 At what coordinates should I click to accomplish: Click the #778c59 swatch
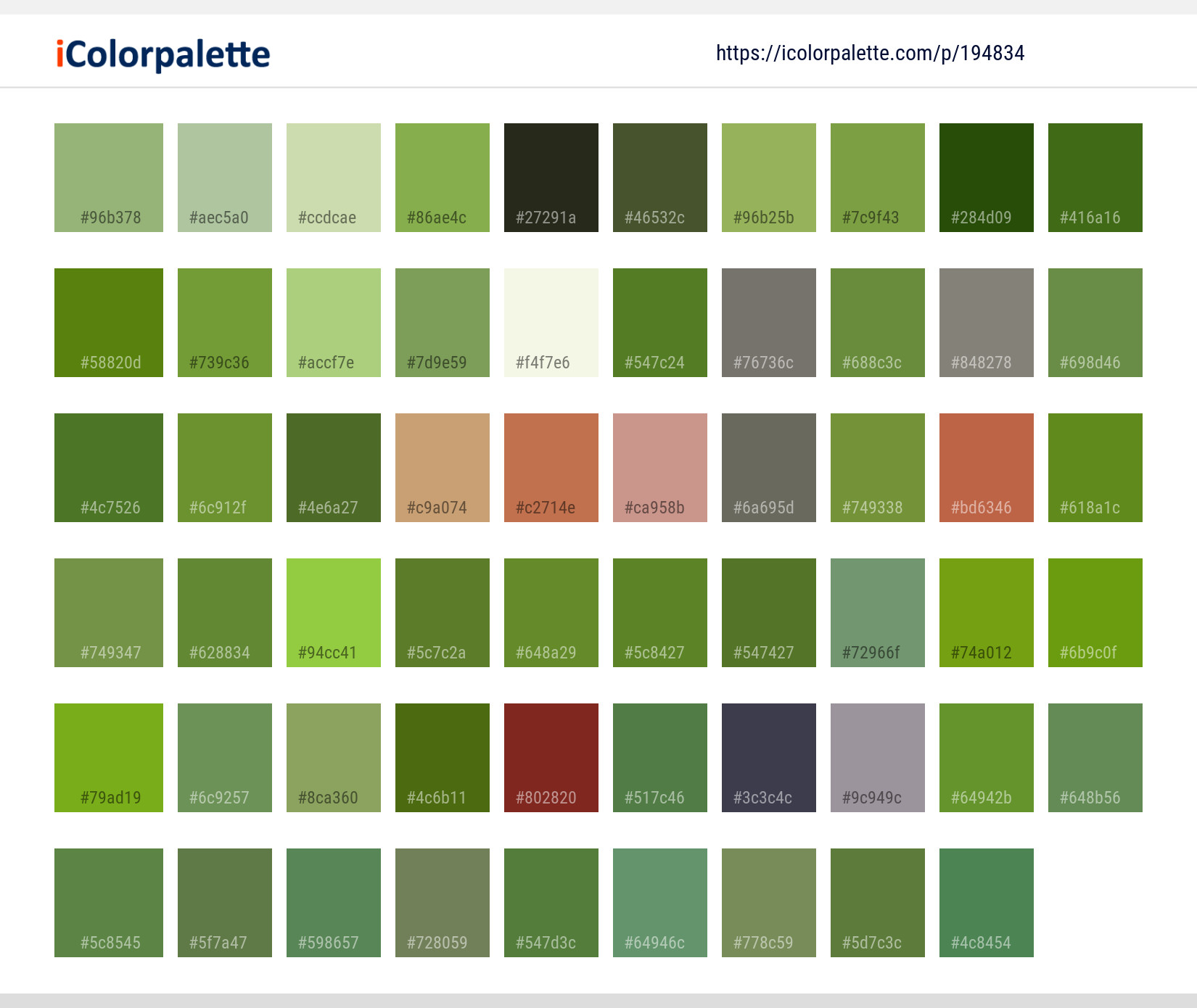click(769, 903)
